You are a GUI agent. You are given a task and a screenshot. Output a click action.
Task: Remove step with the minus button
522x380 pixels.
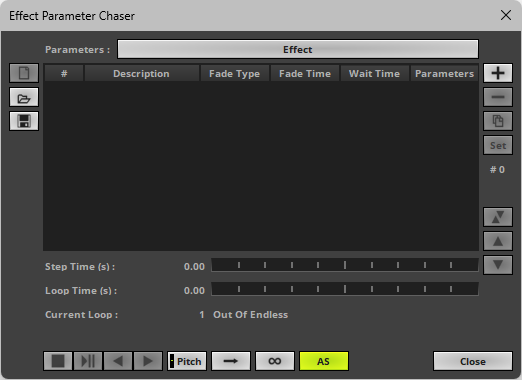tap(498, 97)
